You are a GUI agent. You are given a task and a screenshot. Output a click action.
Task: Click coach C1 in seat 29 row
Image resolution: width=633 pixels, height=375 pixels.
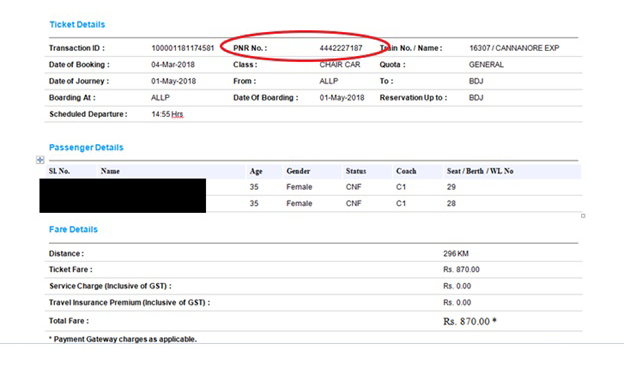pos(401,187)
